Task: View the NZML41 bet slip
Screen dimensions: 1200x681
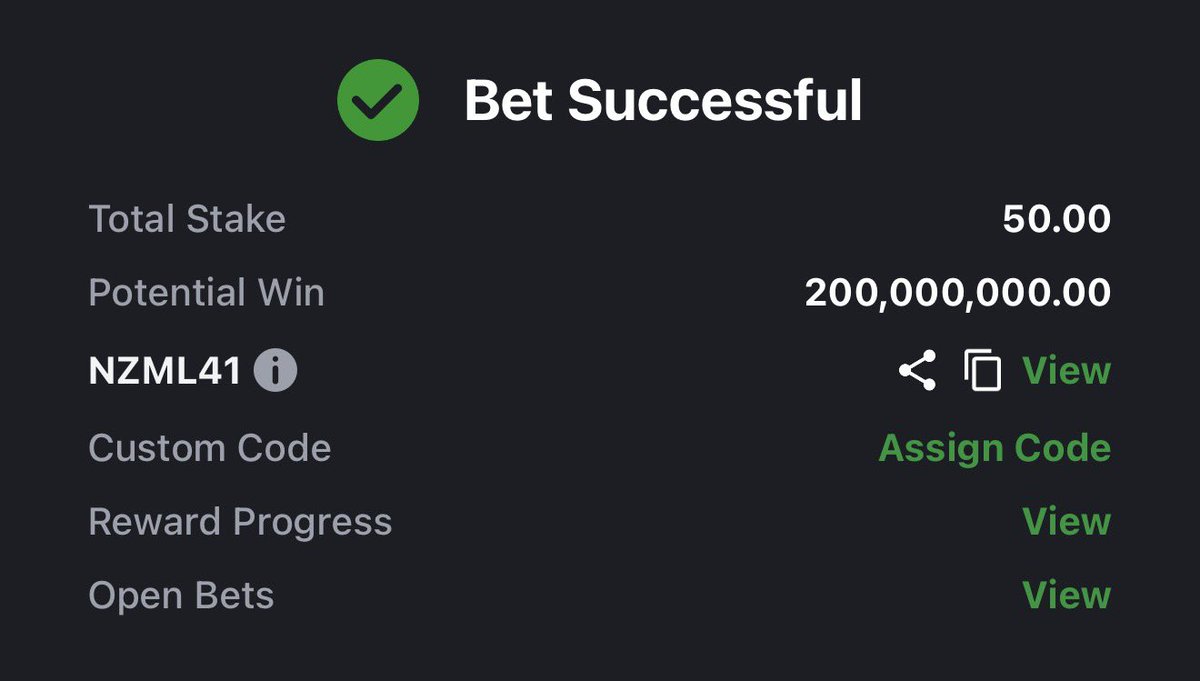Action: [1066, 371]
